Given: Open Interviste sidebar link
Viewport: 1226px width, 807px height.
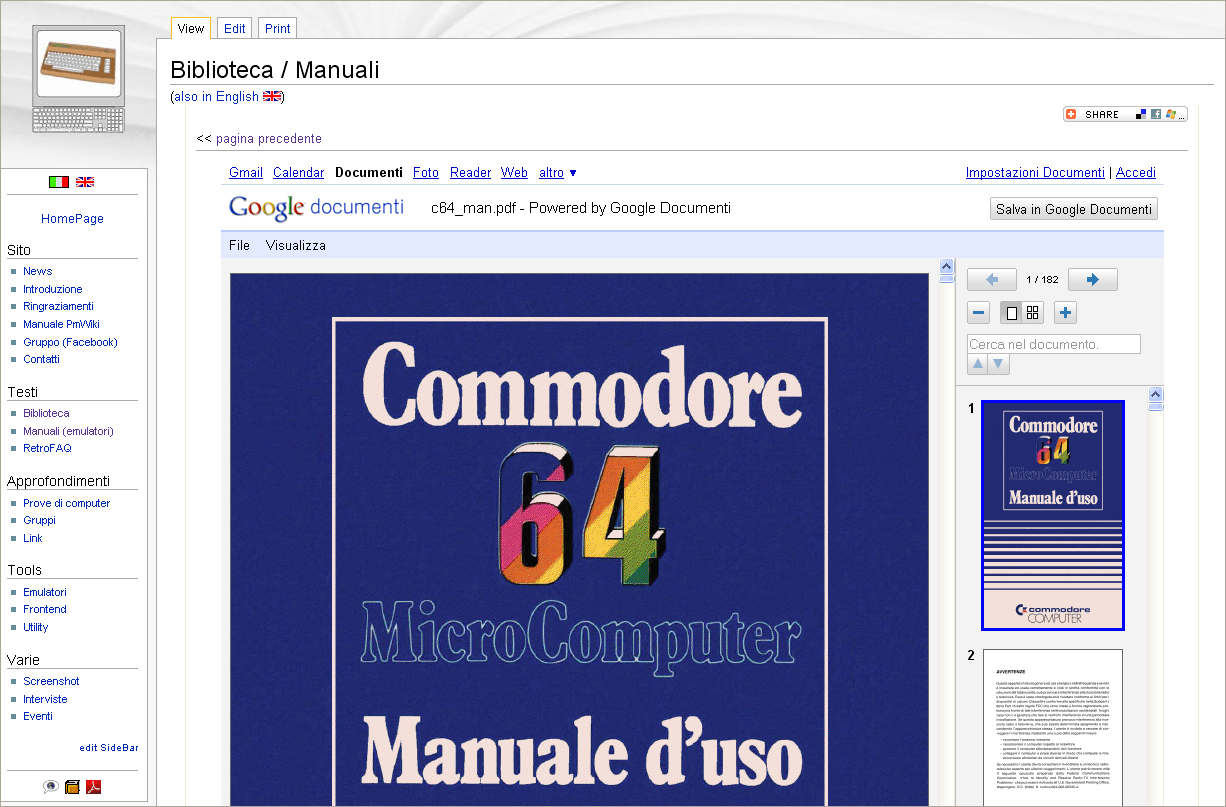Looking at the screenshot, I should coord(45,699).
